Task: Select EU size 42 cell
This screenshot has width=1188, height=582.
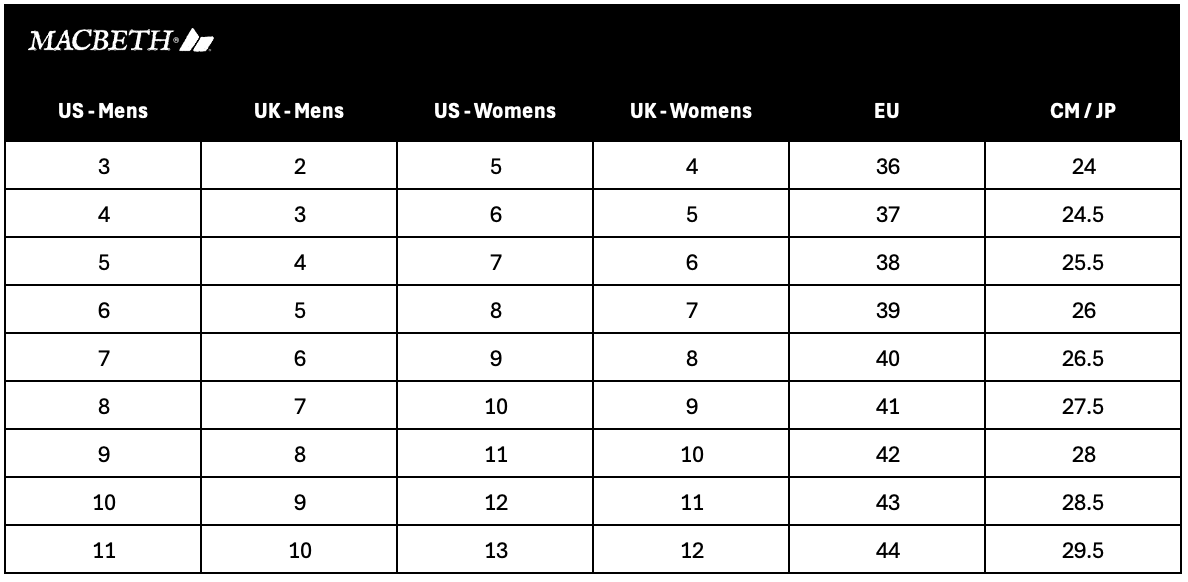Action: pyautogui.click(x=887, y=455)
